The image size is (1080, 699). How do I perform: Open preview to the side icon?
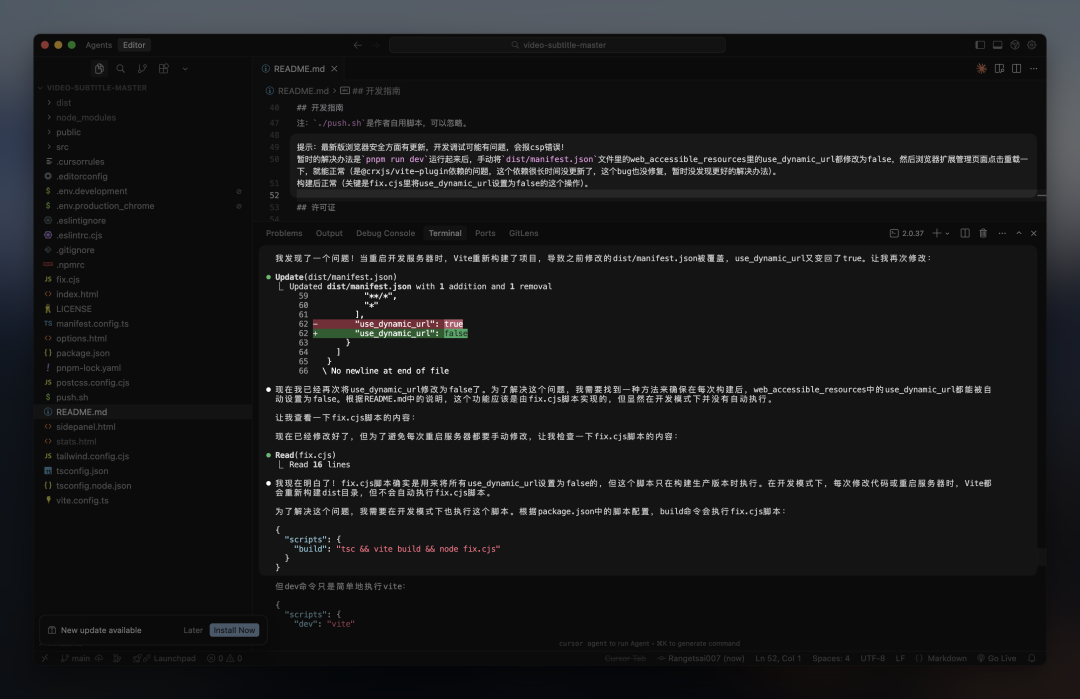pyautogui.click(x=999, y=68)
